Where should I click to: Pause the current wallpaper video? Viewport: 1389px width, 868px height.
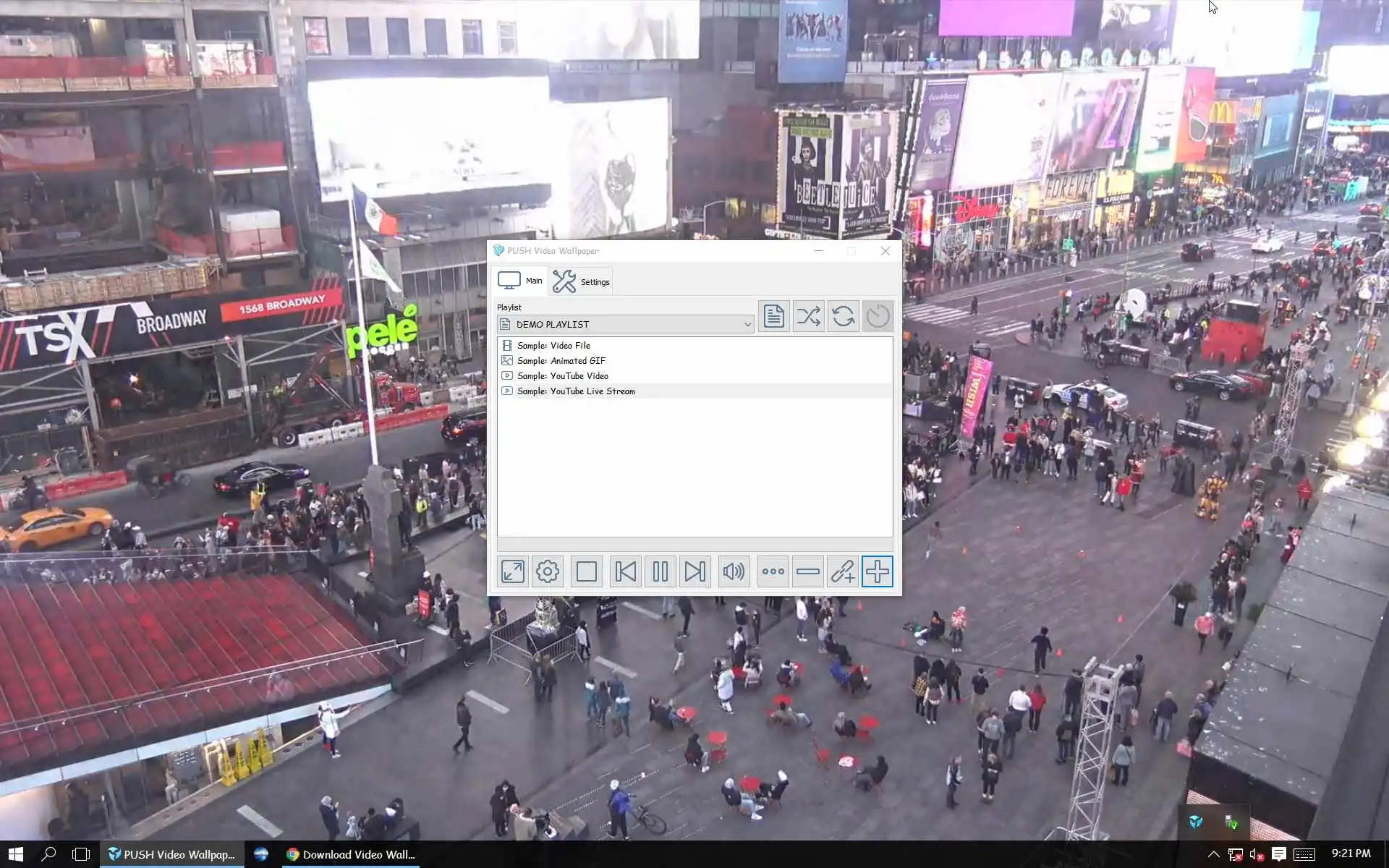[x=660, y=571]
